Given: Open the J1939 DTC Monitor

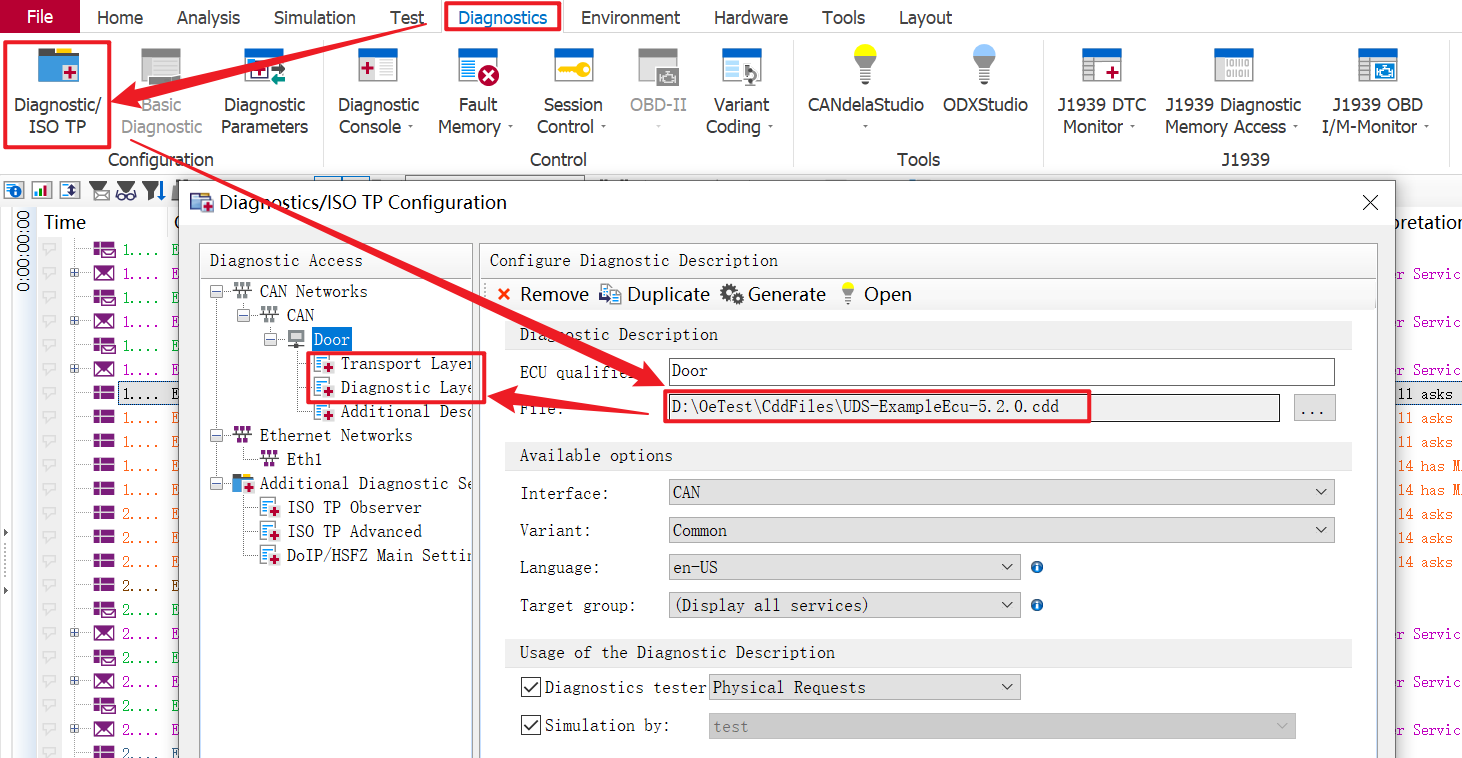Looking at the screenshot, I should pyautogui.click(x=1101, y=92).
